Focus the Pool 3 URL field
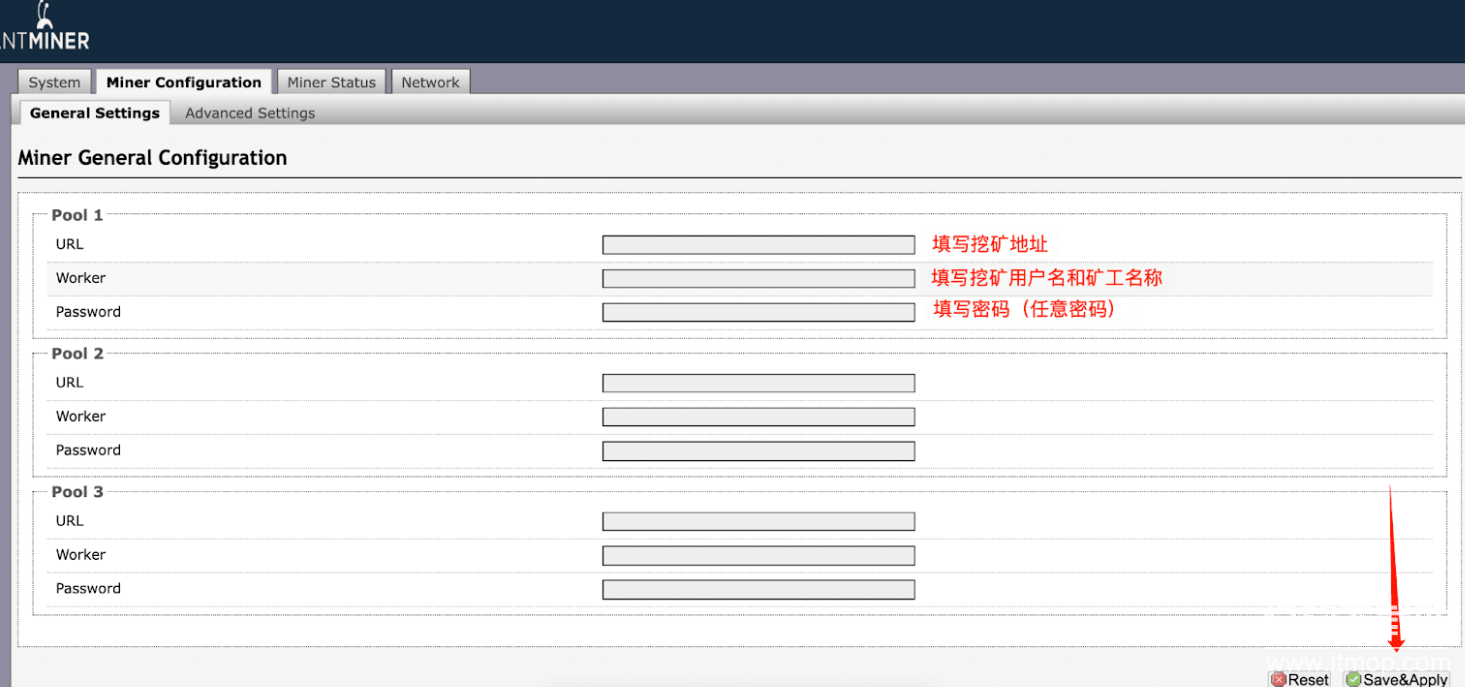 pos(758,521)
